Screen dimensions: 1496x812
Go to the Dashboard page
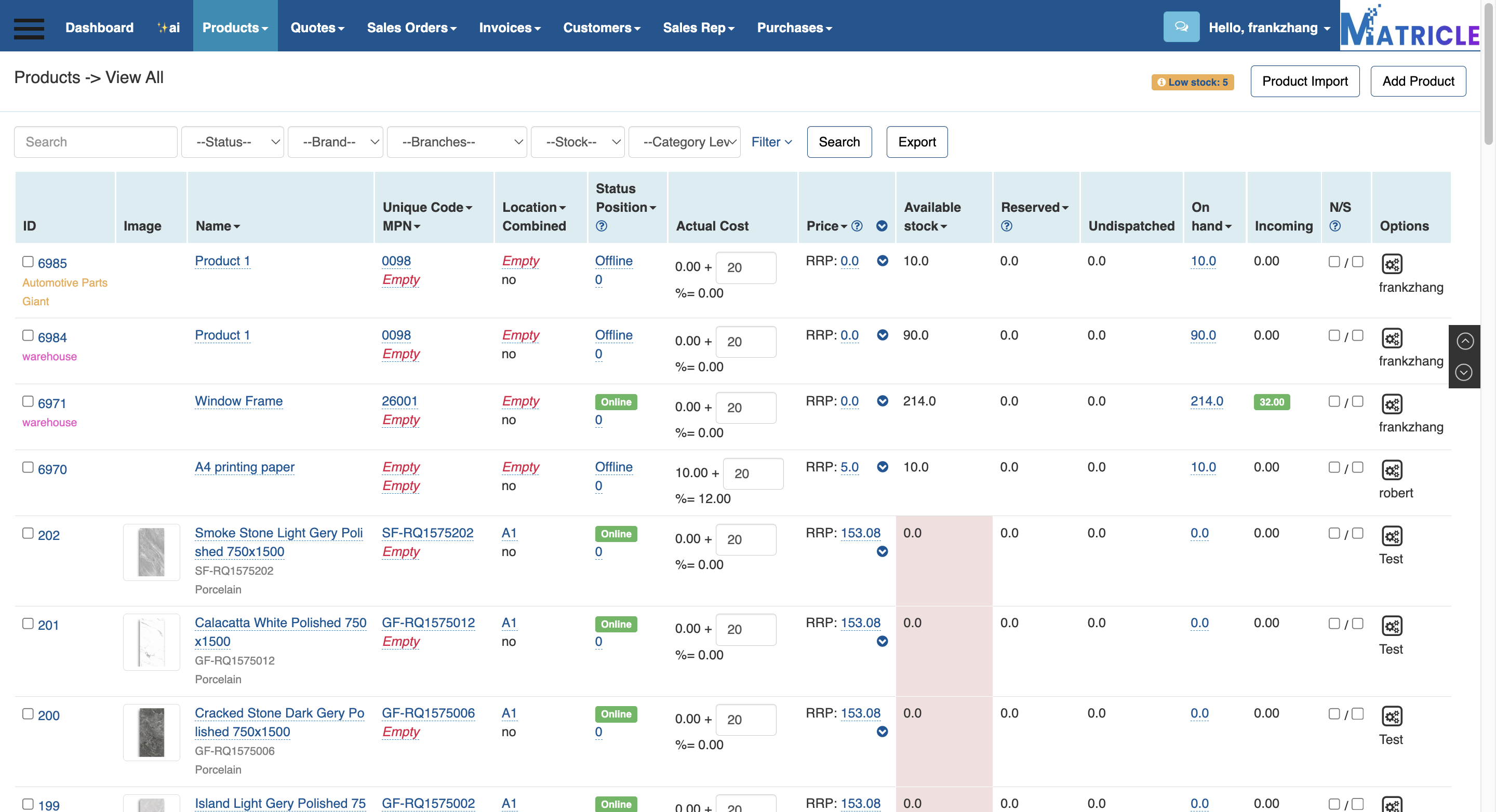99,28
